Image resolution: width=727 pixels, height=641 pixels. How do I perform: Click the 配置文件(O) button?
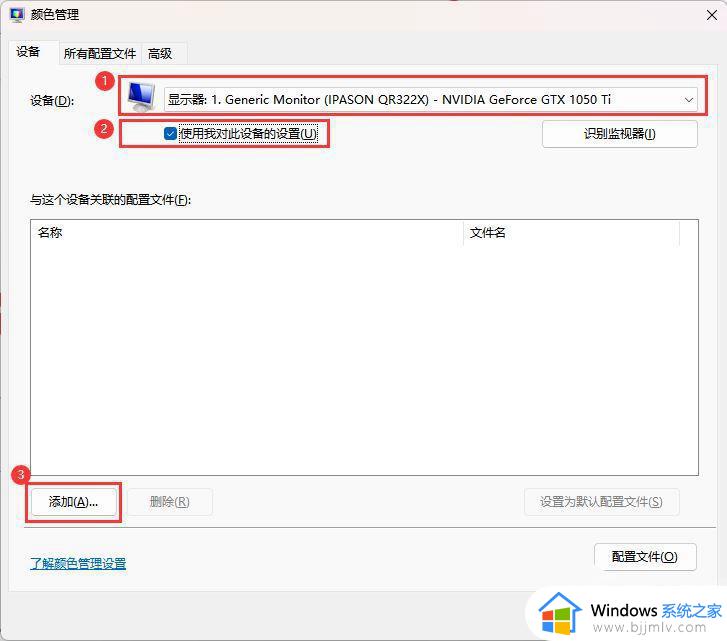point(645,557)
